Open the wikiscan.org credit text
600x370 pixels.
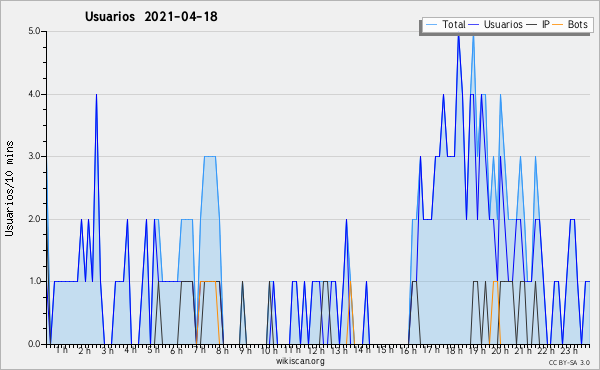point(300,361)
